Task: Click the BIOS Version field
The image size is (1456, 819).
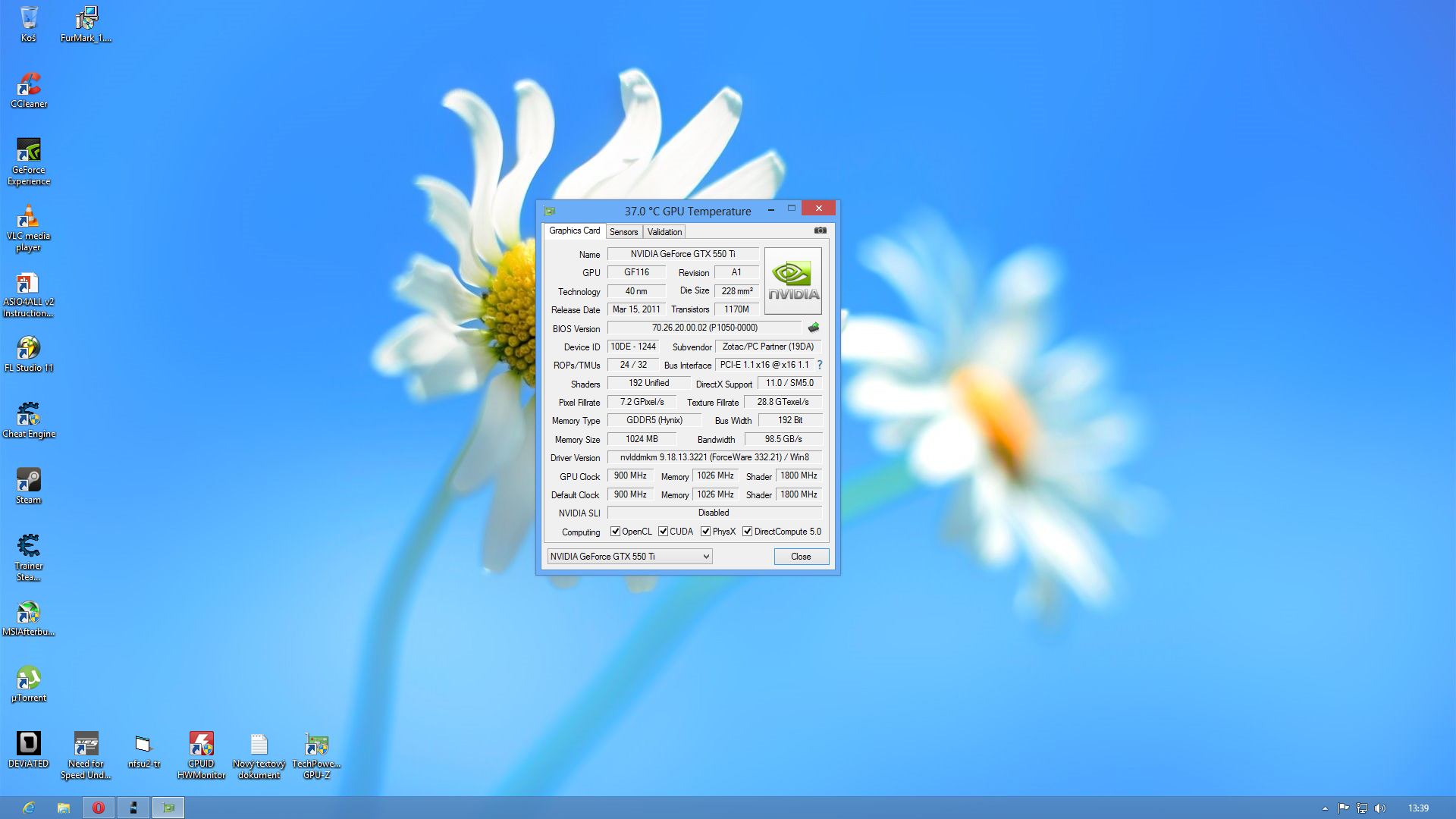Action: tap(704, 328)
